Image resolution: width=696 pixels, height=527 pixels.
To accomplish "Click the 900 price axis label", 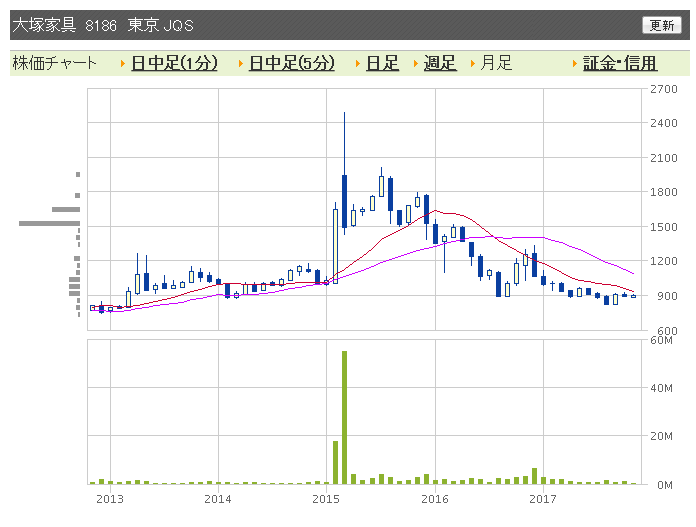I will tap(668, 296).
